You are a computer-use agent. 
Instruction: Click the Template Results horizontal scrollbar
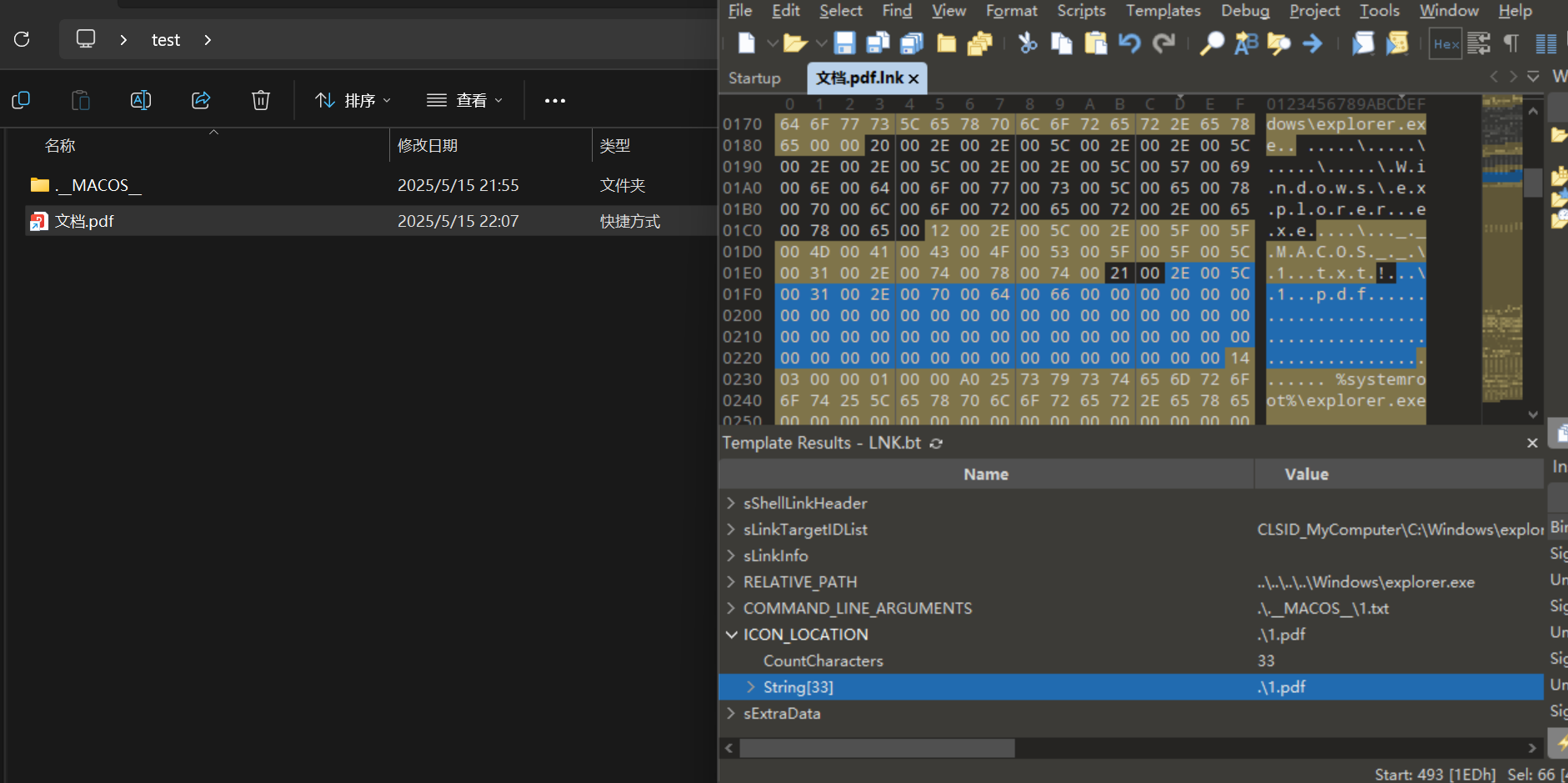click(877, 748)
